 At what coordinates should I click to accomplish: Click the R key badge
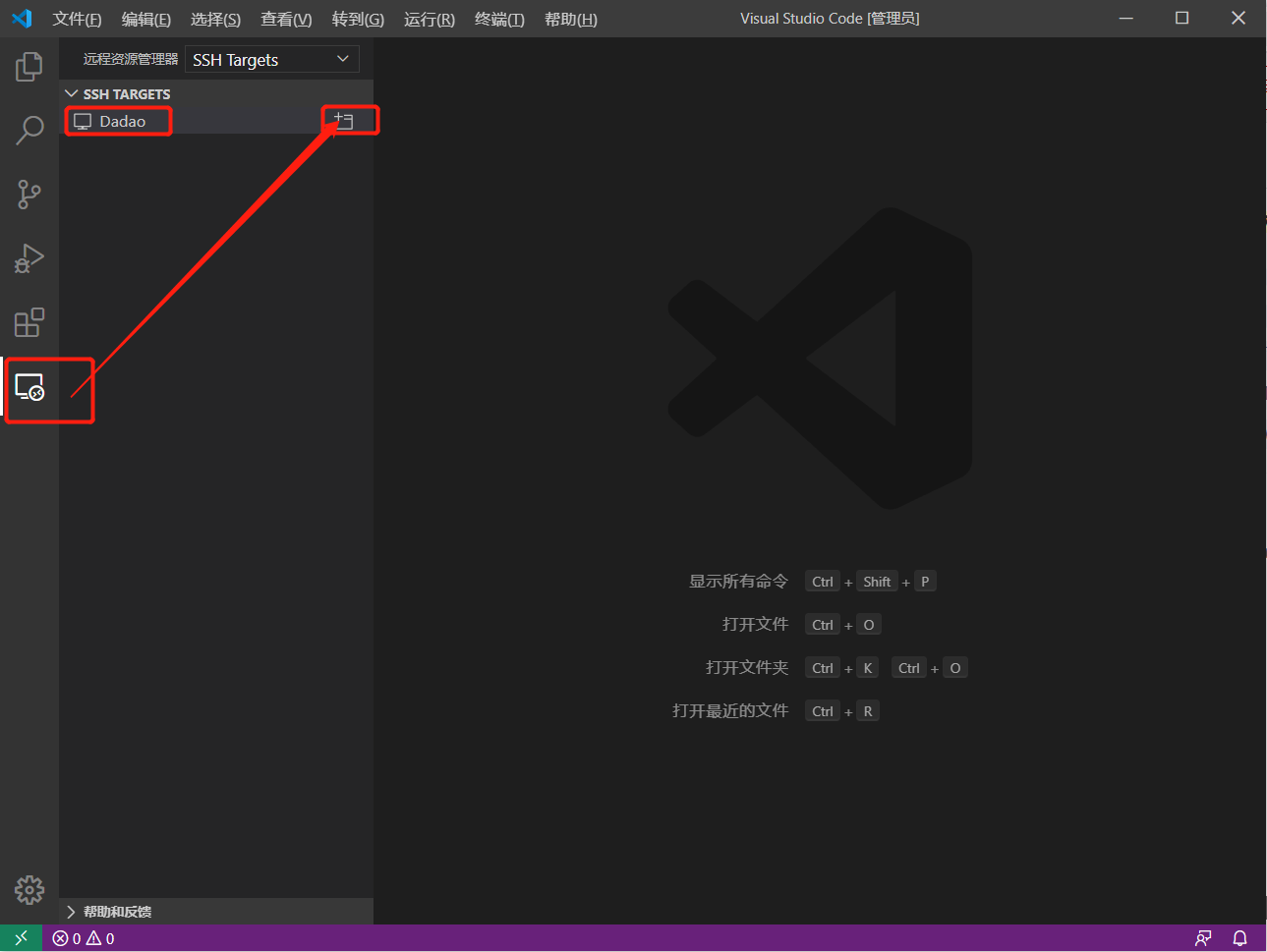click(x=868, y=711)
